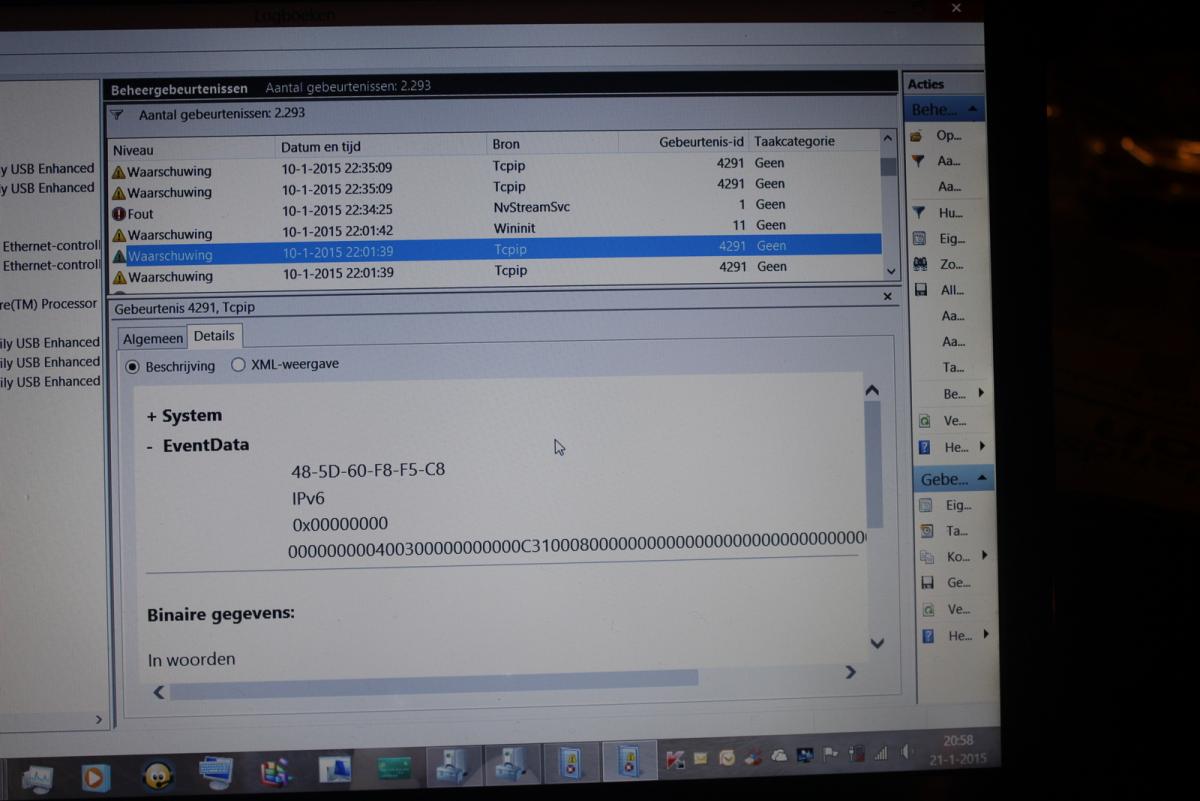This screenshot has height=801, width=1200.
Task: Click the taskbar clock showing 20:58
Action: click(959, 741)
